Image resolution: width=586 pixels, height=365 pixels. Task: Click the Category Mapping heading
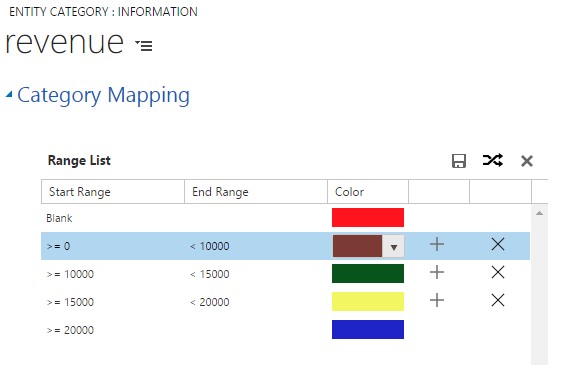[x=104, y=95]
